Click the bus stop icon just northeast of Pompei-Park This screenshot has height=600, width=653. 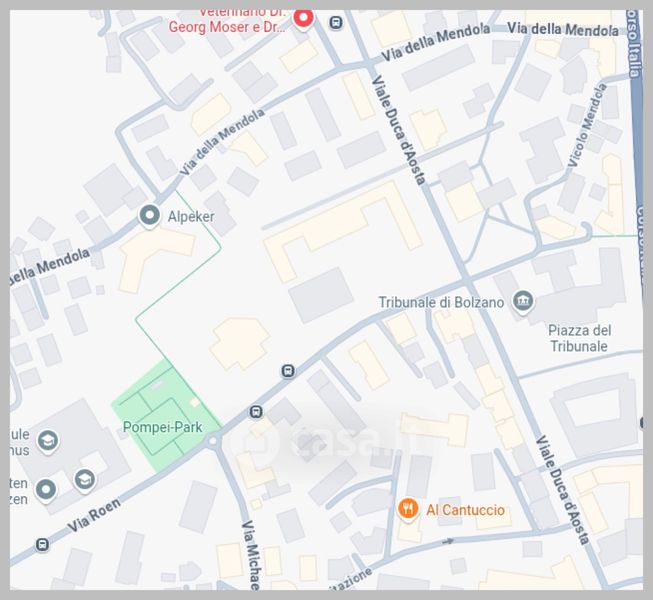[256, 412]
